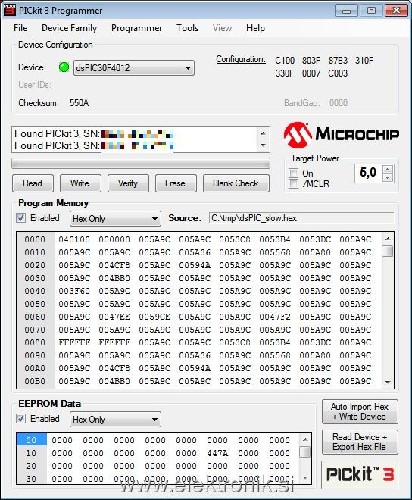This screenshot has width=412, height=500.
Task: Click Program Memory scroll up arrow
Action: pos(387,239)
